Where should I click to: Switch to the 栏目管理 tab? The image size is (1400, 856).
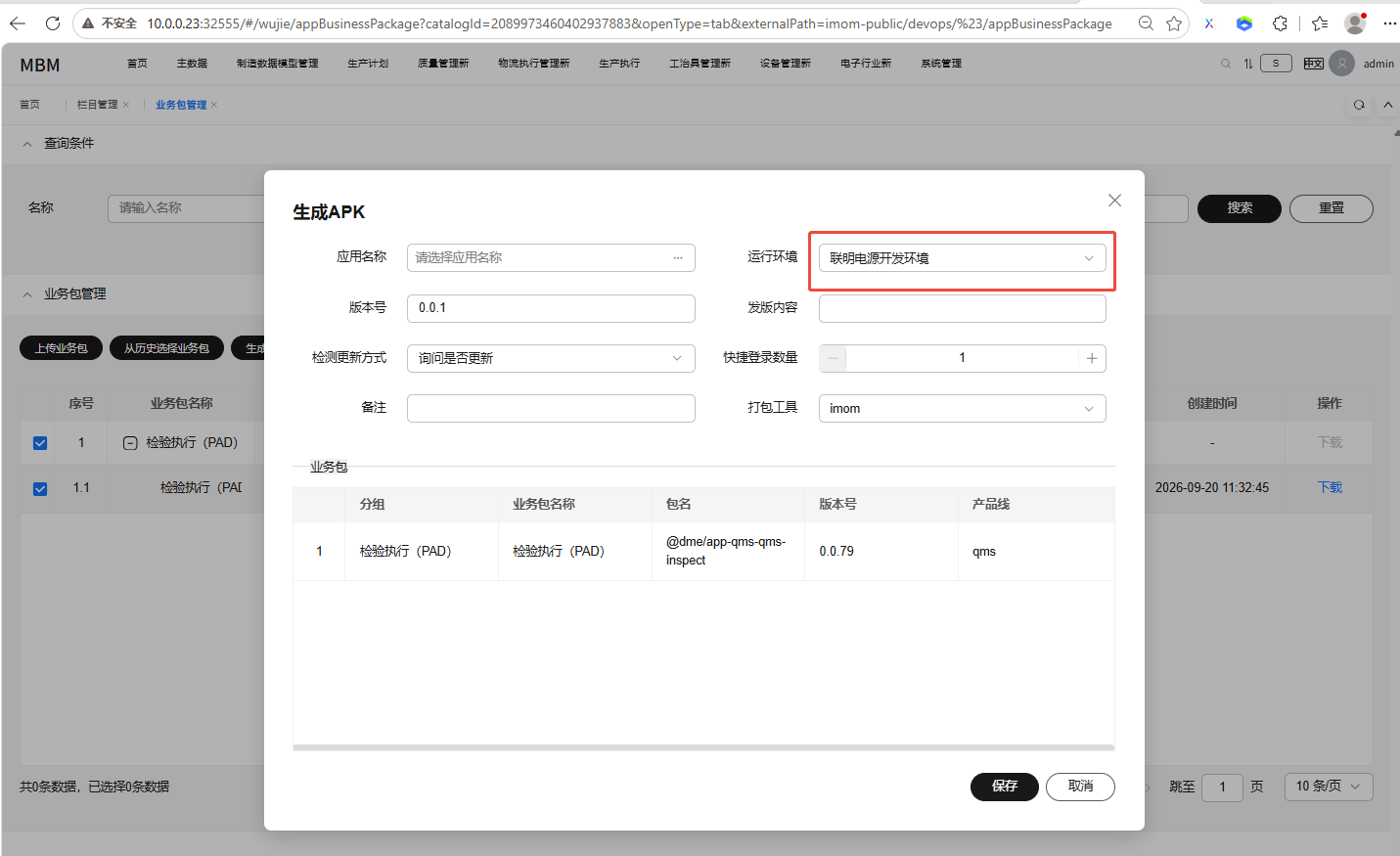97,105
